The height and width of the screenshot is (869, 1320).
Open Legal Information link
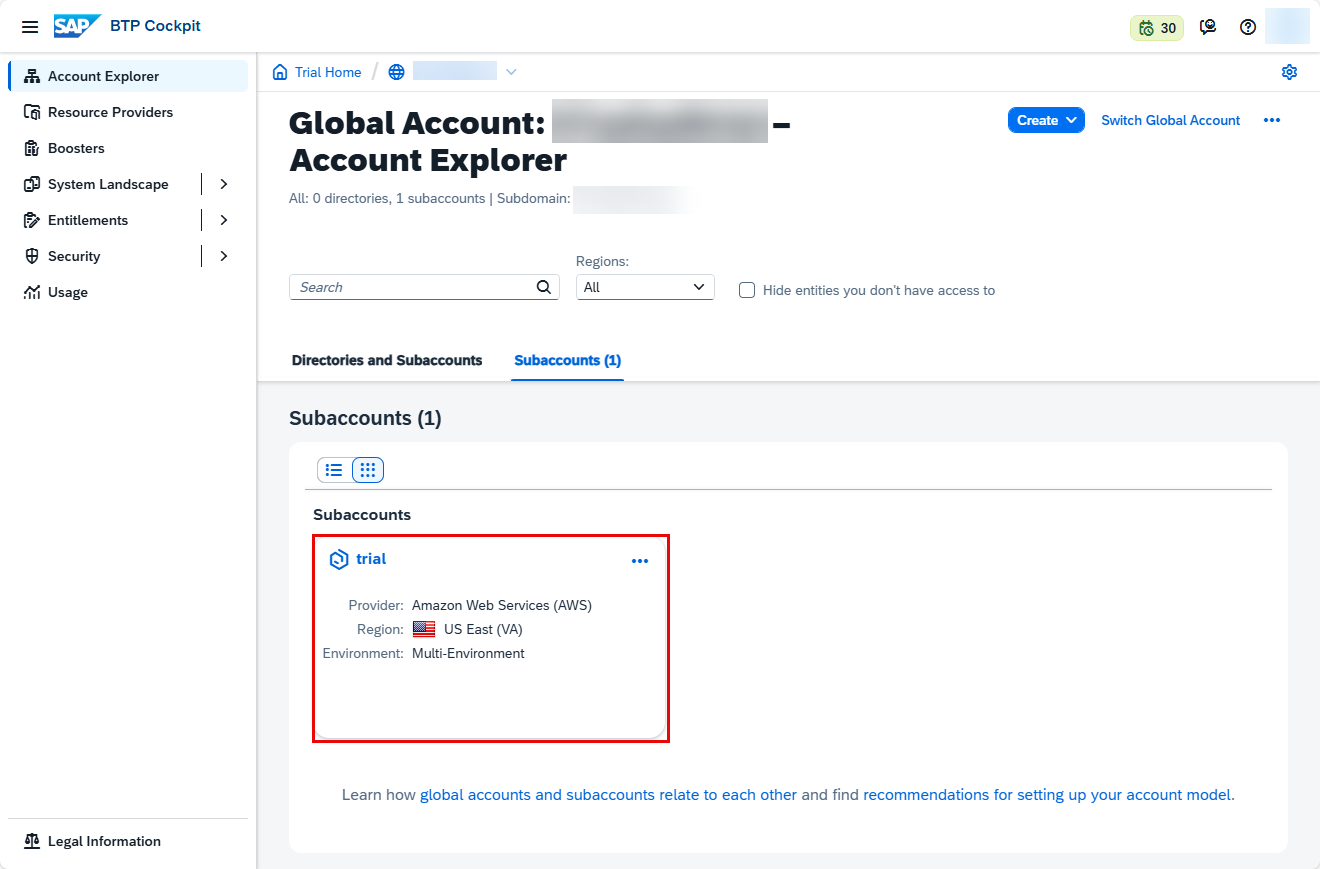coord(104,841)
